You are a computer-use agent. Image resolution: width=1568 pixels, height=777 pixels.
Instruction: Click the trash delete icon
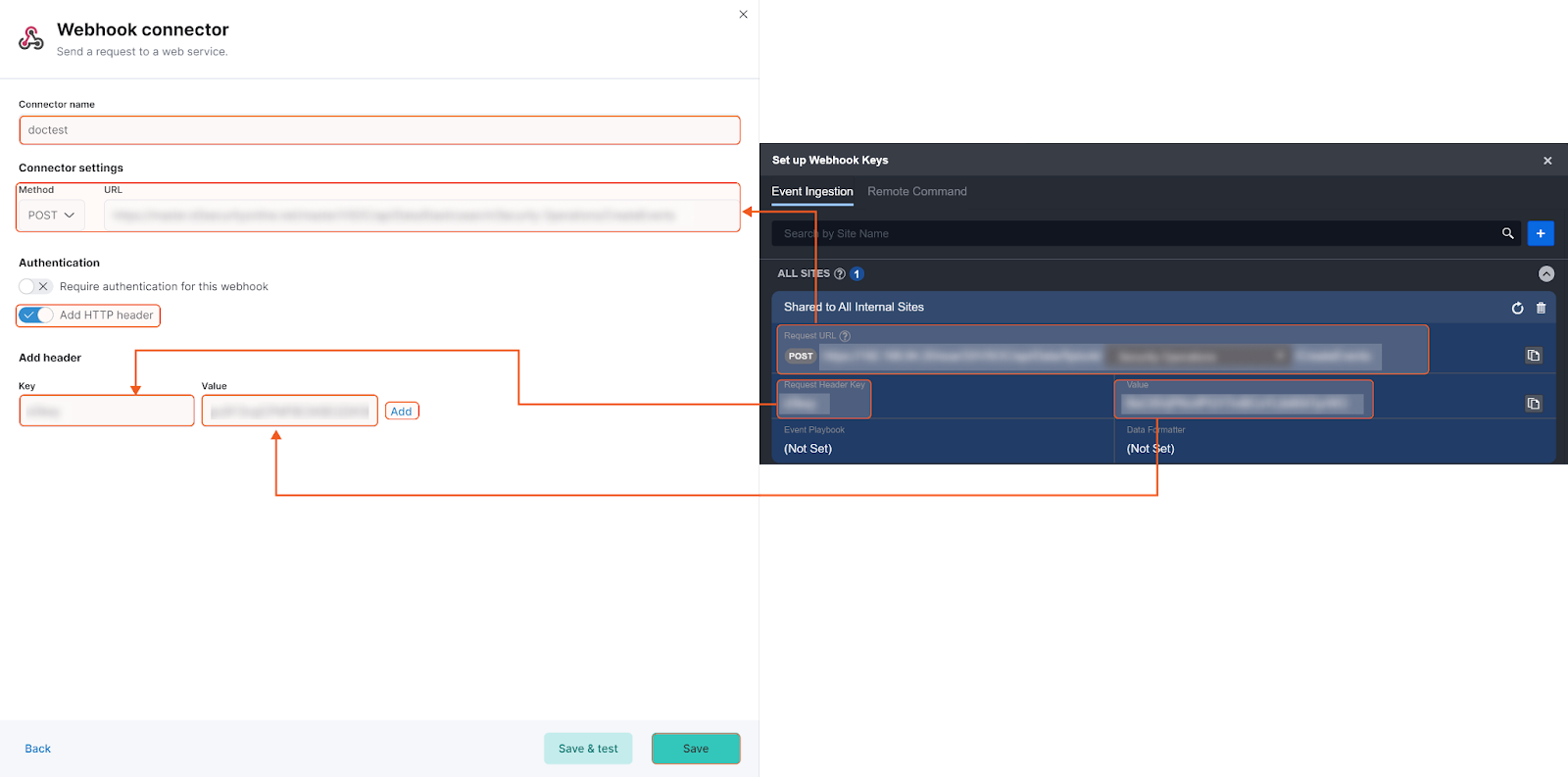click(x=1541, y=308)
